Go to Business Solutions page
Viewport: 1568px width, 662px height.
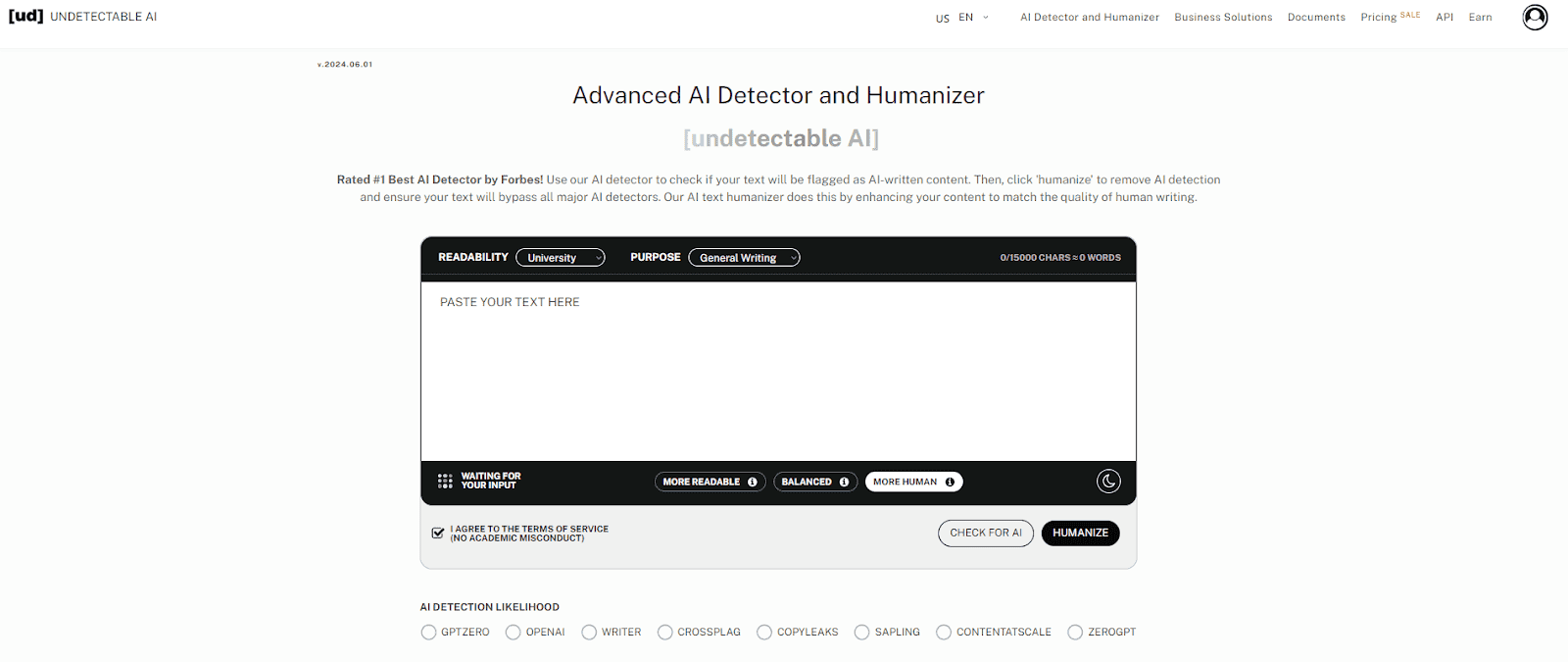tap(1223, 18)
